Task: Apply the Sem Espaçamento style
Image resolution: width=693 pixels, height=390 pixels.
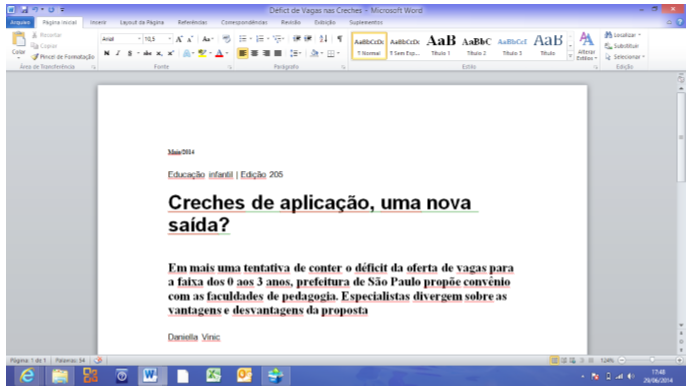Action: point(405,45)
